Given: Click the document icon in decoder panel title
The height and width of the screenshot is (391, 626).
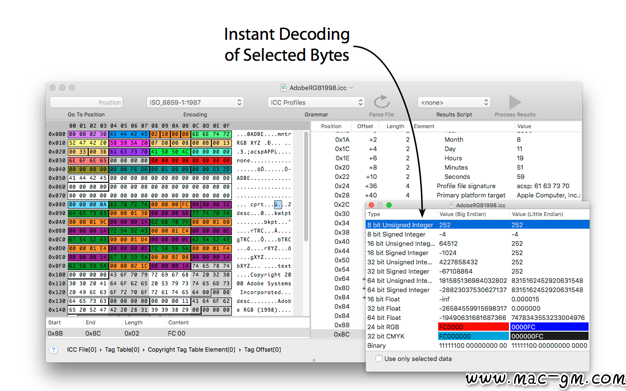Looking at the screenshot, I should [452, 205].
